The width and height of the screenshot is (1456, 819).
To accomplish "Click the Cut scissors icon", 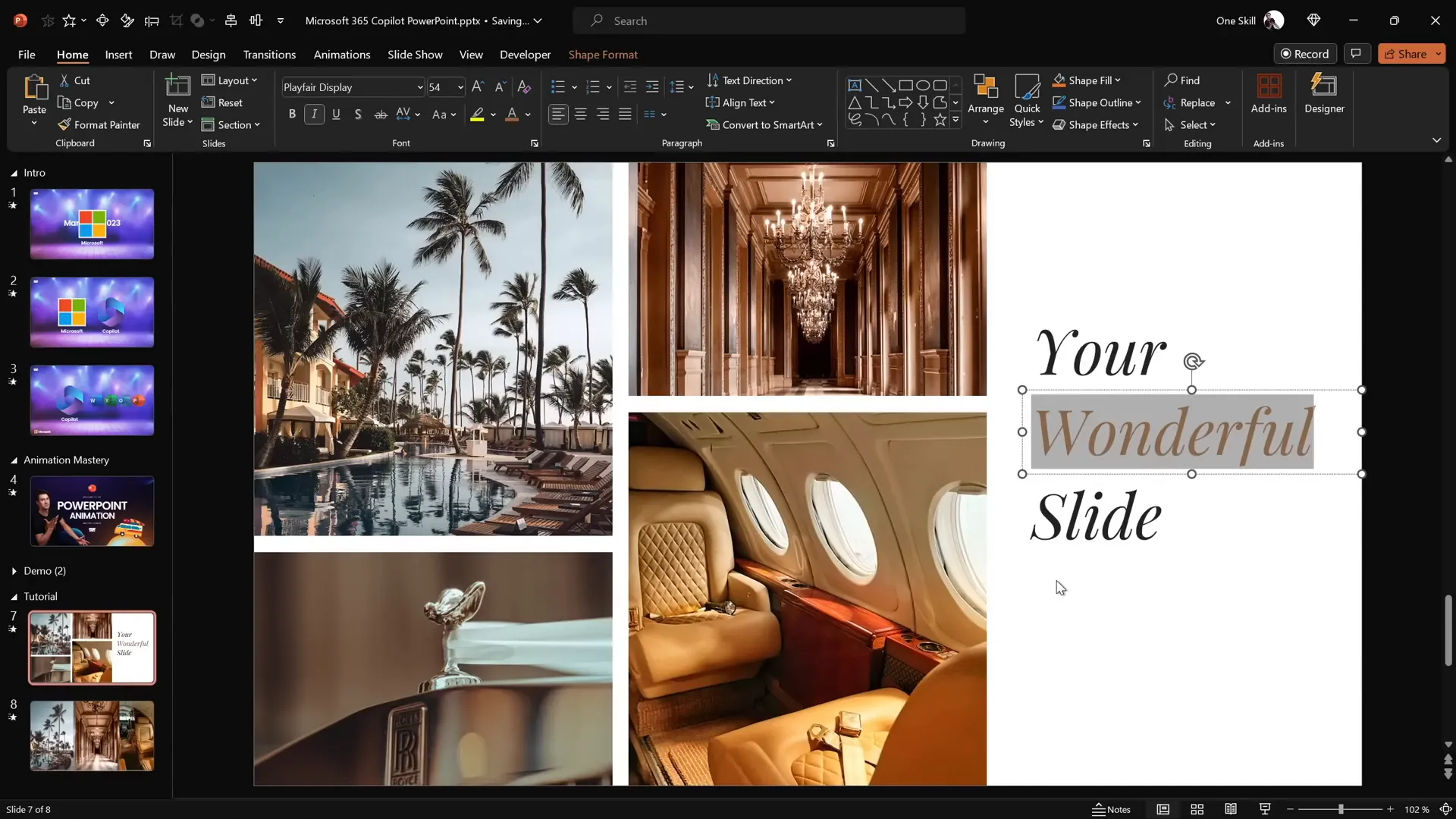I will [65, 80].
